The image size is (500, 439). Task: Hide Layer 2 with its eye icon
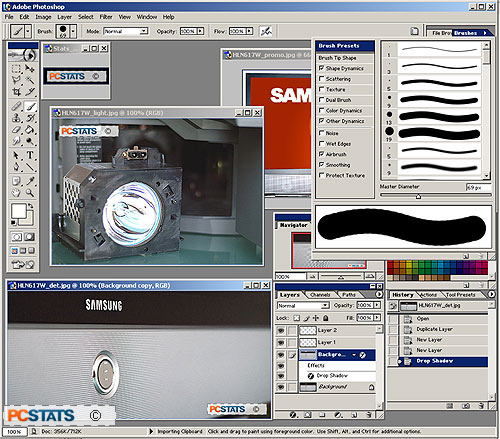(281, 330)
